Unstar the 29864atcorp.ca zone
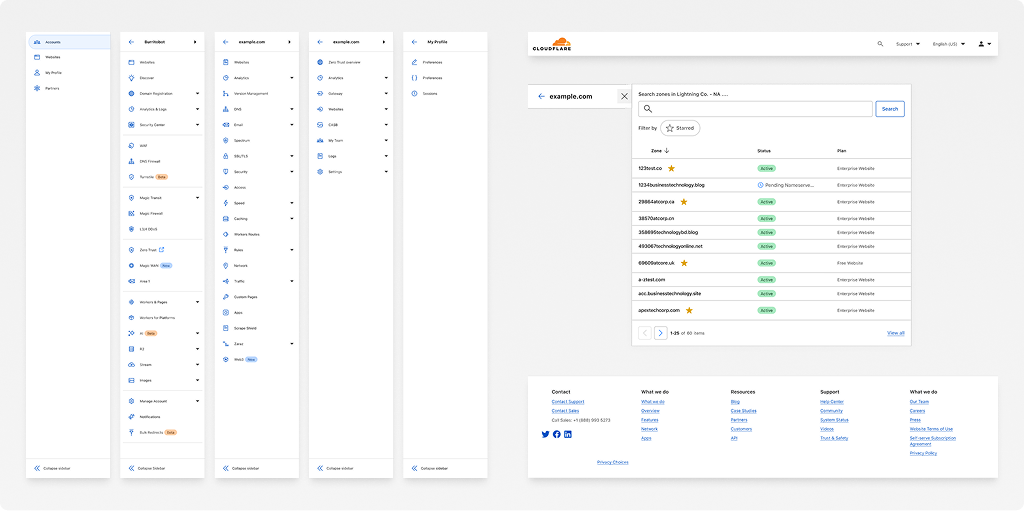Viewport: 1024px width, 511px height. point(684,202)
